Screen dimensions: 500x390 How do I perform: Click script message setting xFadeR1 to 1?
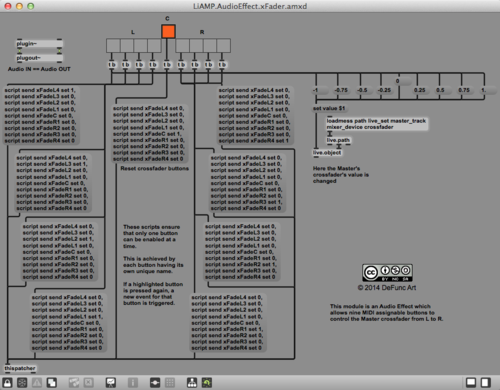[x=227, y=323]
